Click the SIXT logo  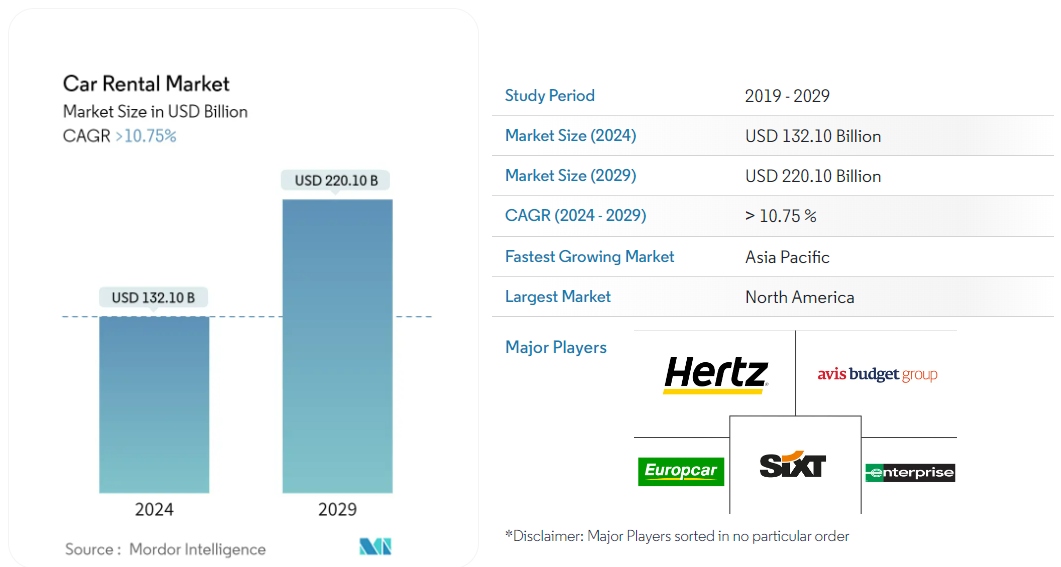pos(793,465)
